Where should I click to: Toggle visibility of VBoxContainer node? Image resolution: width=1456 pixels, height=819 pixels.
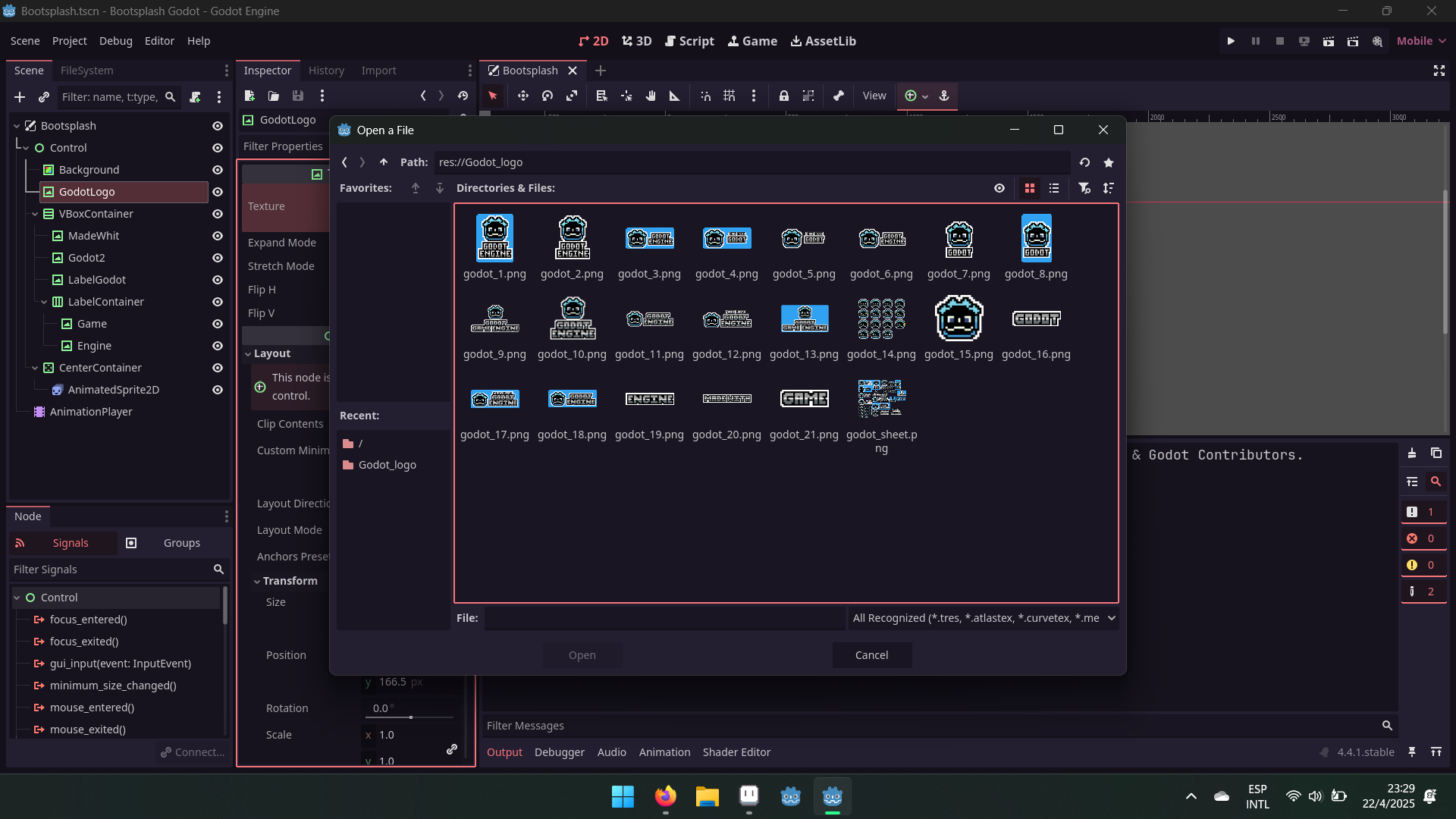pos(218,214)
